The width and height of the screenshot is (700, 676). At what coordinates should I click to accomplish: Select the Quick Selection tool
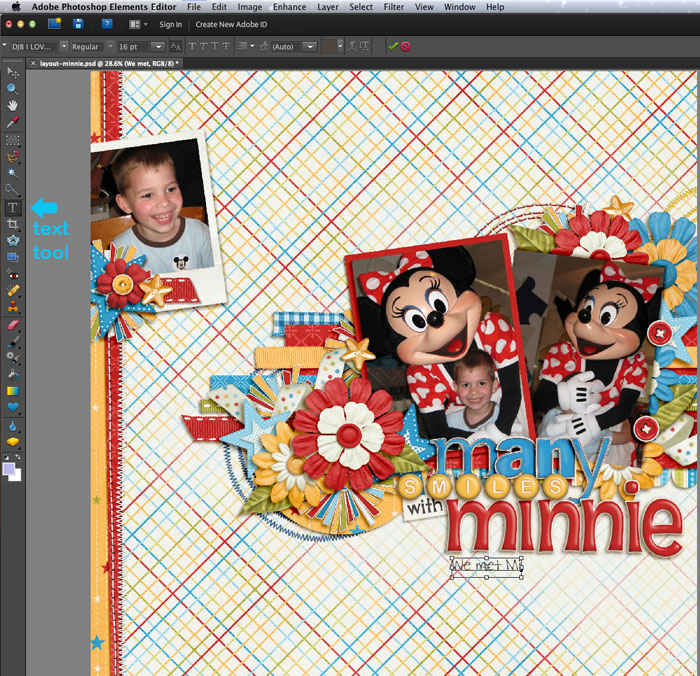point(12,190)
